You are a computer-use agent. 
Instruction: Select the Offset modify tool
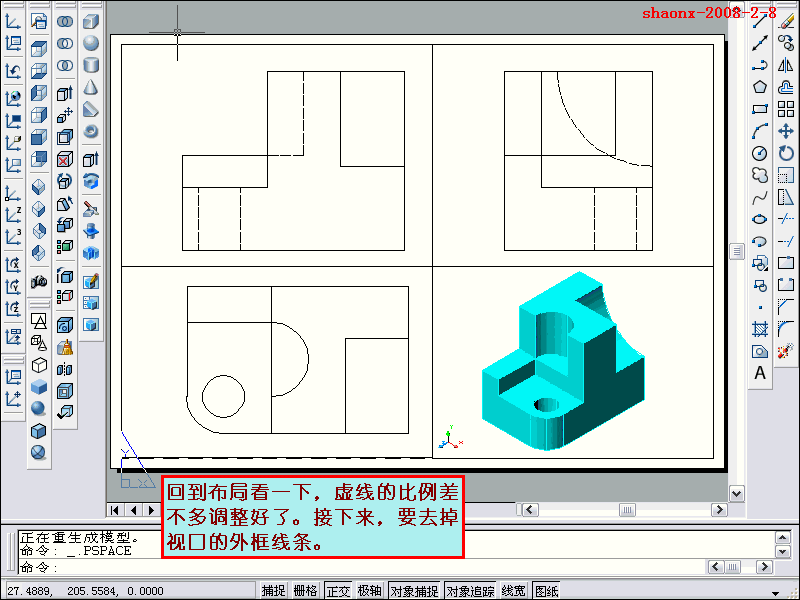[x=786, y=87]
